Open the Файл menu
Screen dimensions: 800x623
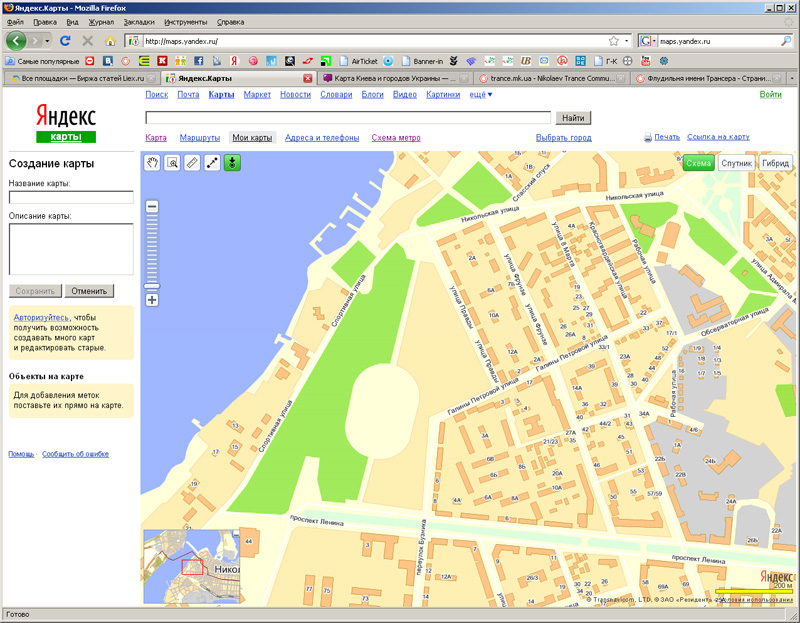click(x=15, y=22)
